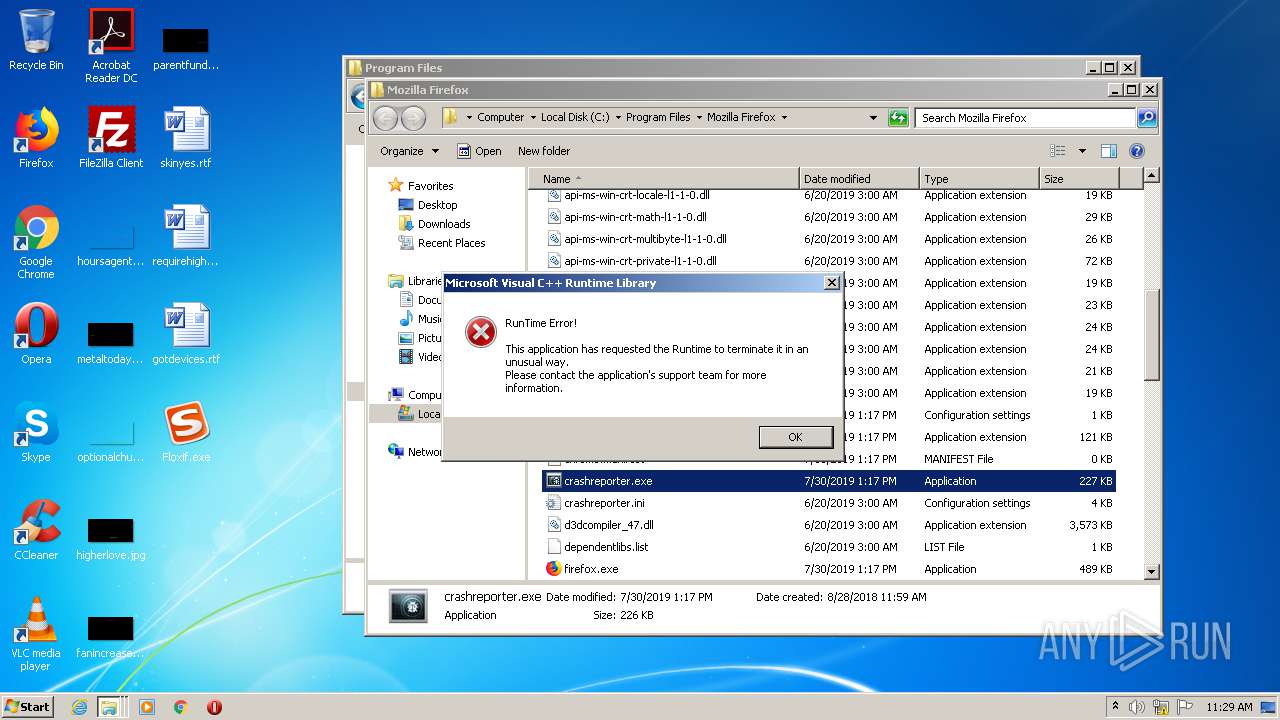Focus the Search Mozilla Firefox field

[x=1026, y=118]
